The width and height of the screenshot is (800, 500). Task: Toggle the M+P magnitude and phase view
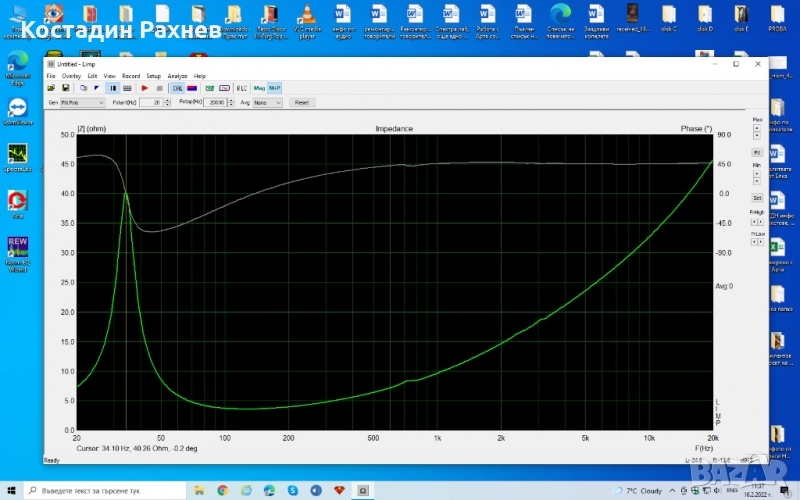[274, 88]
